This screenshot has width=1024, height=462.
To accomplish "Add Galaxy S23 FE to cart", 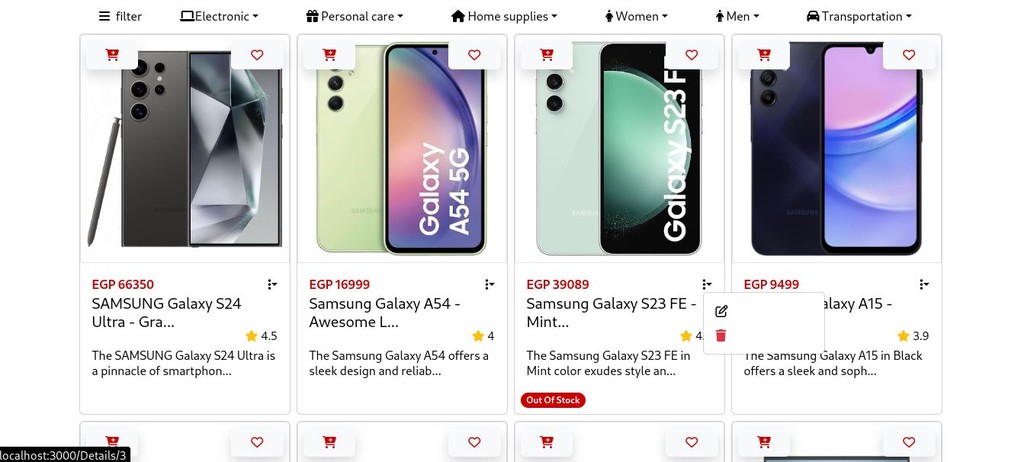I will point(547,55).
